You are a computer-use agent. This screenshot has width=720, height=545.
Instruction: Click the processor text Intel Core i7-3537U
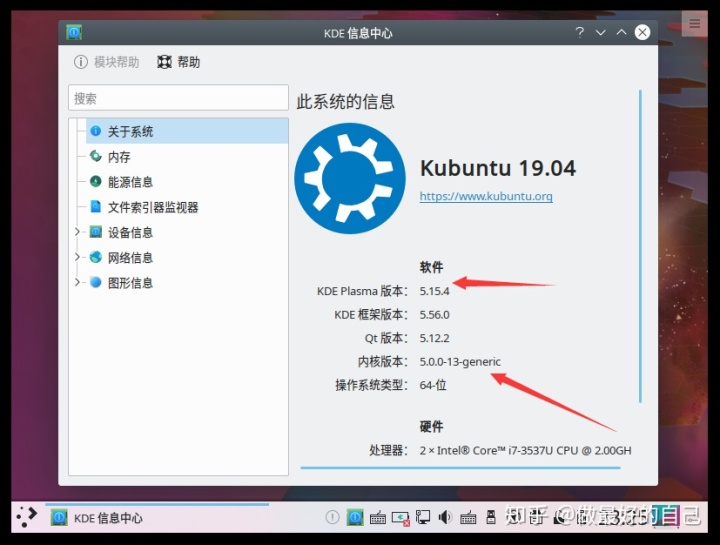click(525, 450)
